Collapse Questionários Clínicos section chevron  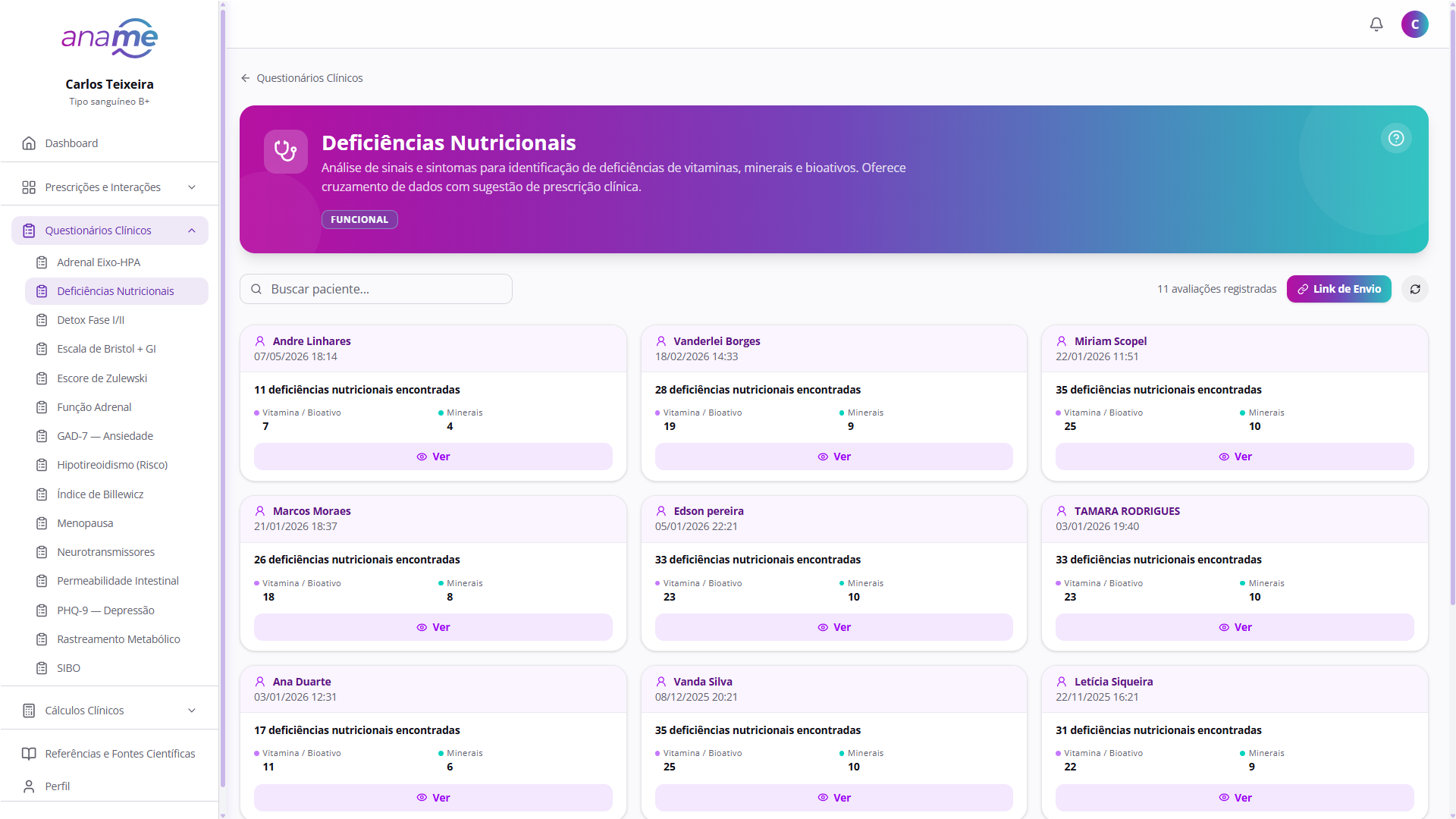click(192, 231)
